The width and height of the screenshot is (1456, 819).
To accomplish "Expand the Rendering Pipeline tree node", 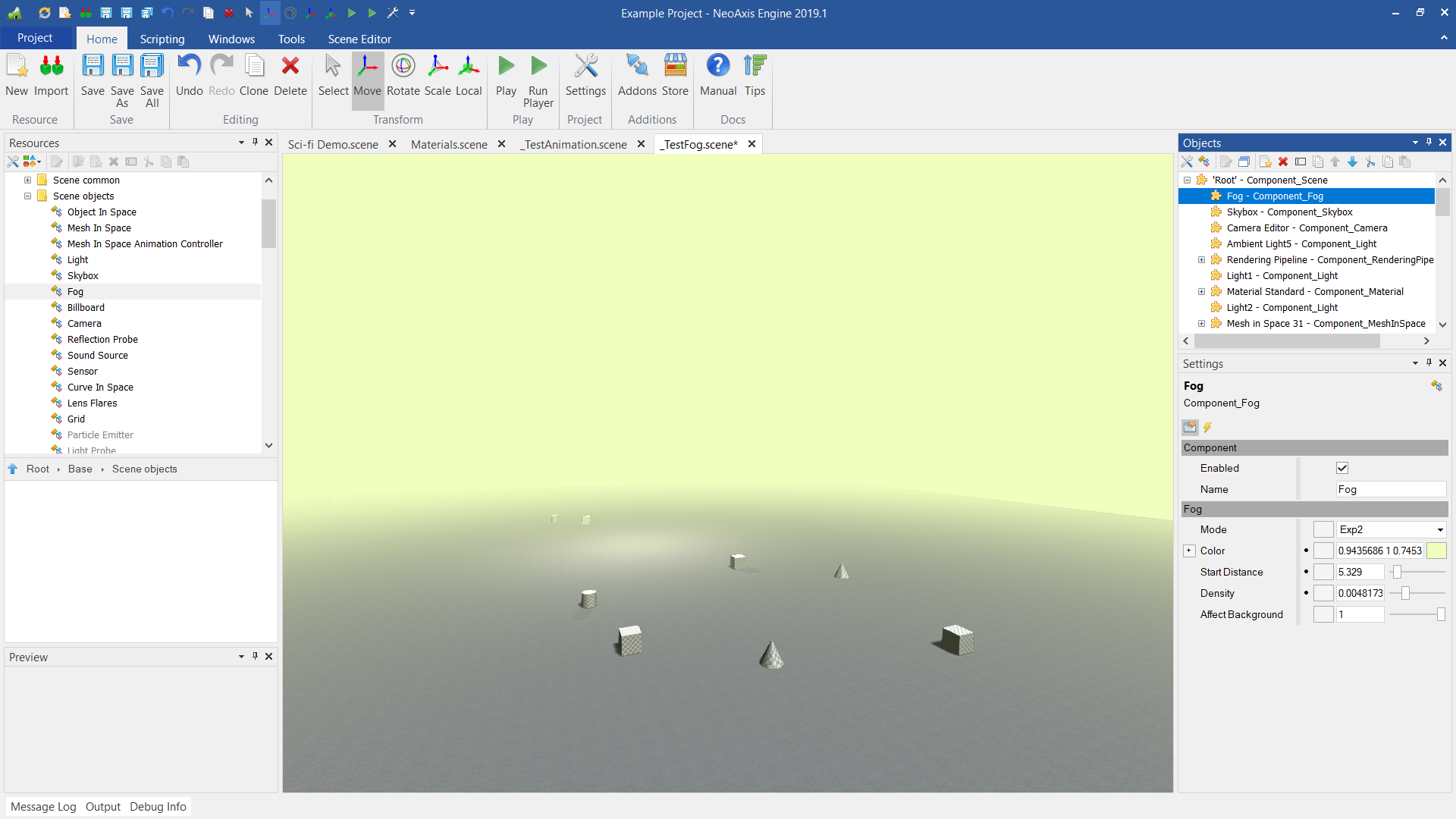I will [x=1201, y=259].
